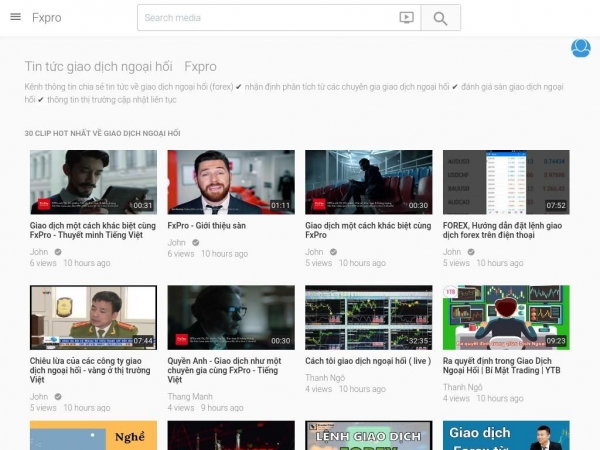Click the Fxpro logo text
This screenshot has height=450, width=600.
coord(46,18)
